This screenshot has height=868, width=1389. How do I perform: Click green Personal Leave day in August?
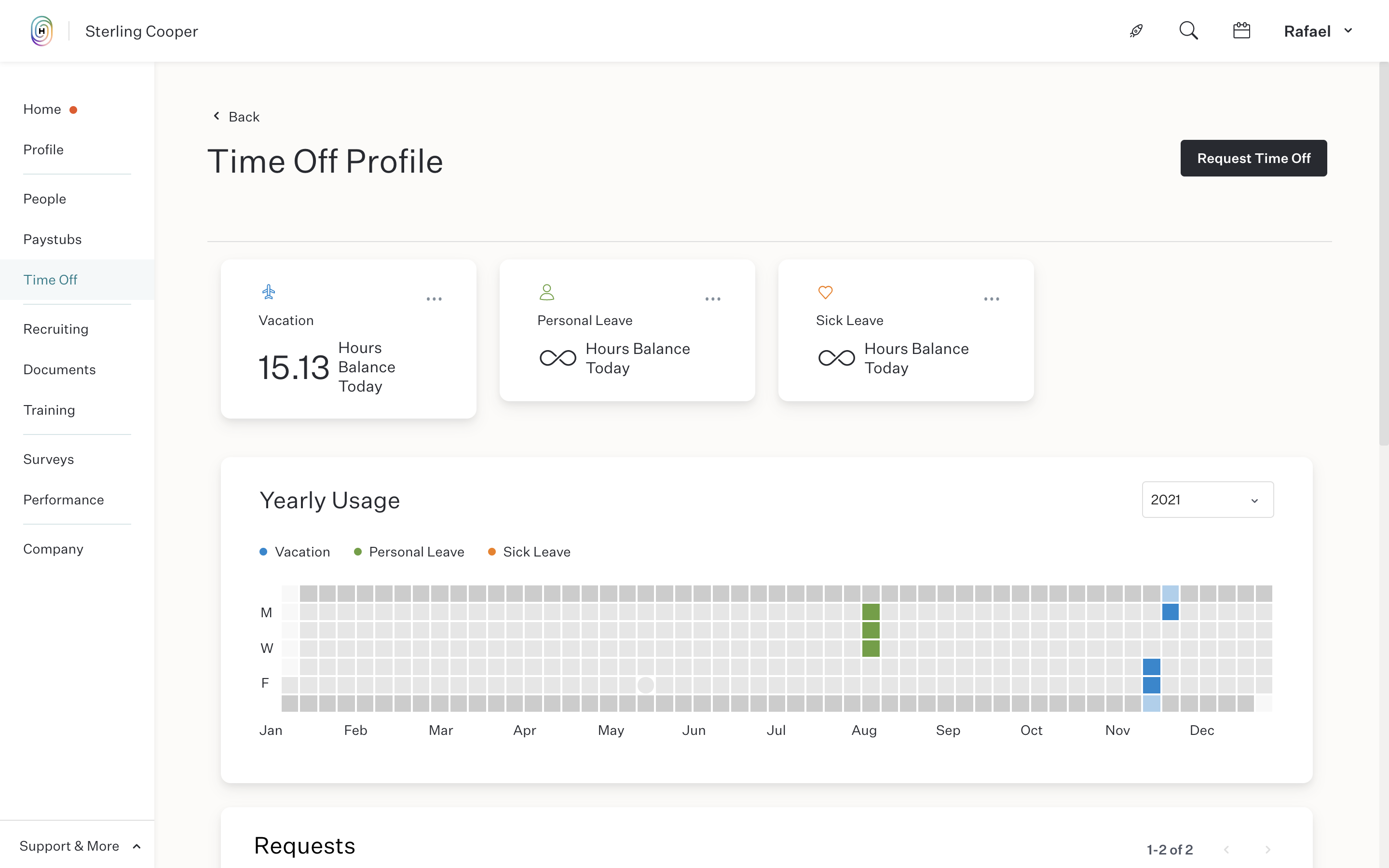point(871,630)
